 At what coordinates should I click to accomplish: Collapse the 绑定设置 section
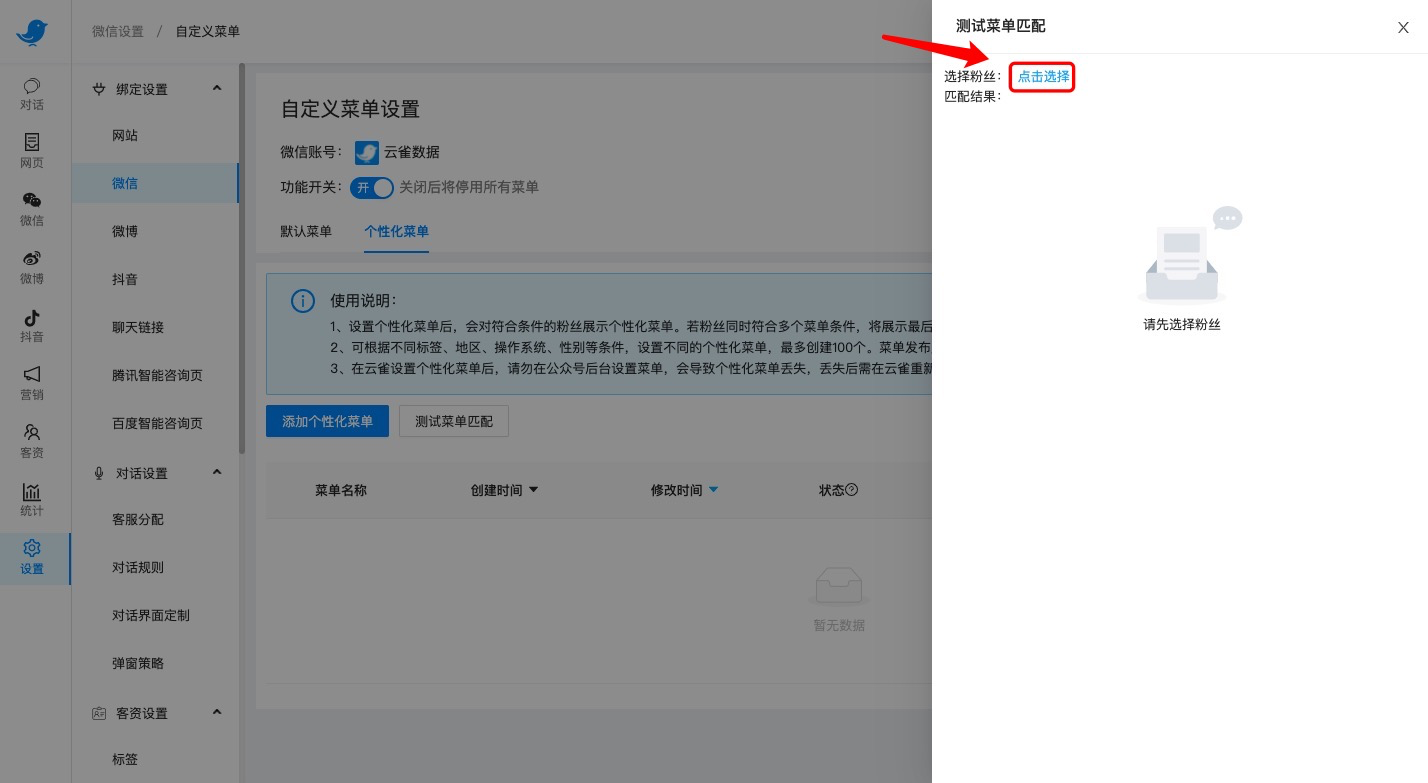tap(217, 88)
